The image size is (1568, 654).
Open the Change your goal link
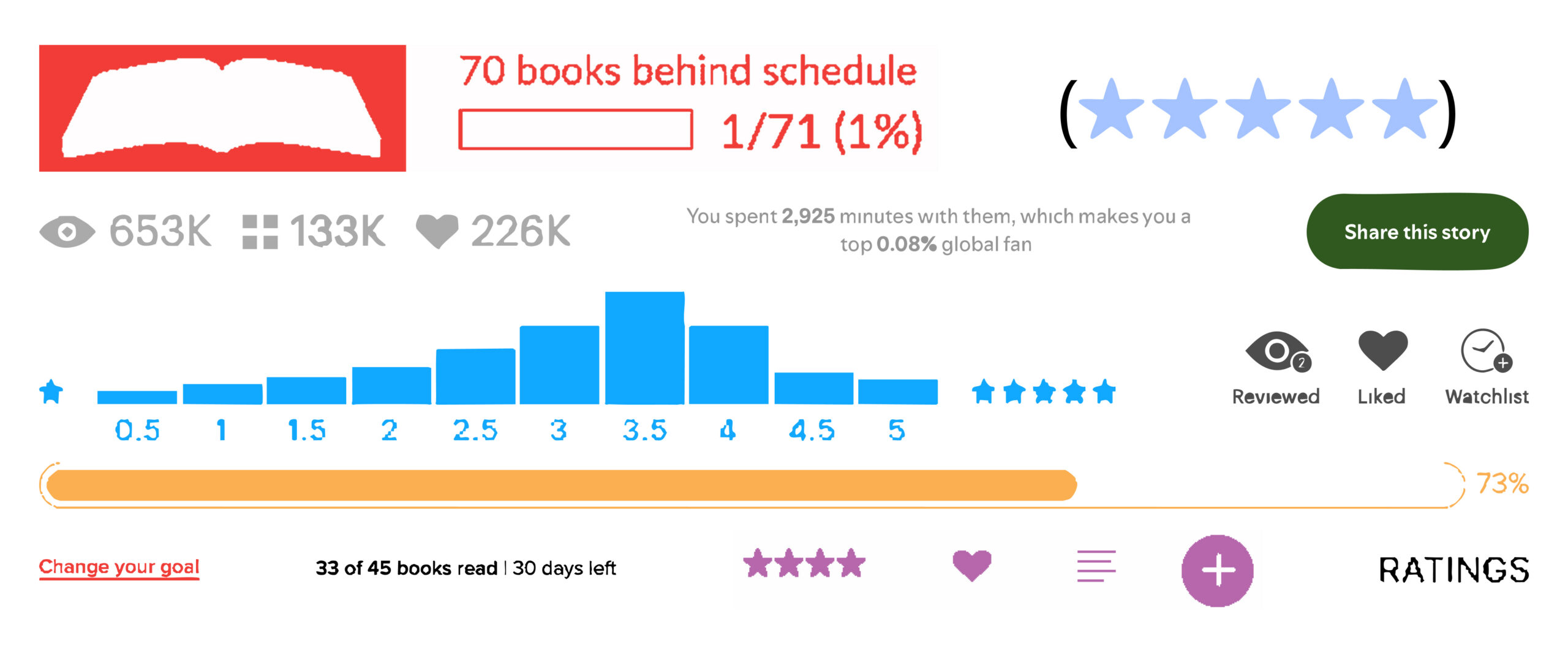119,567
